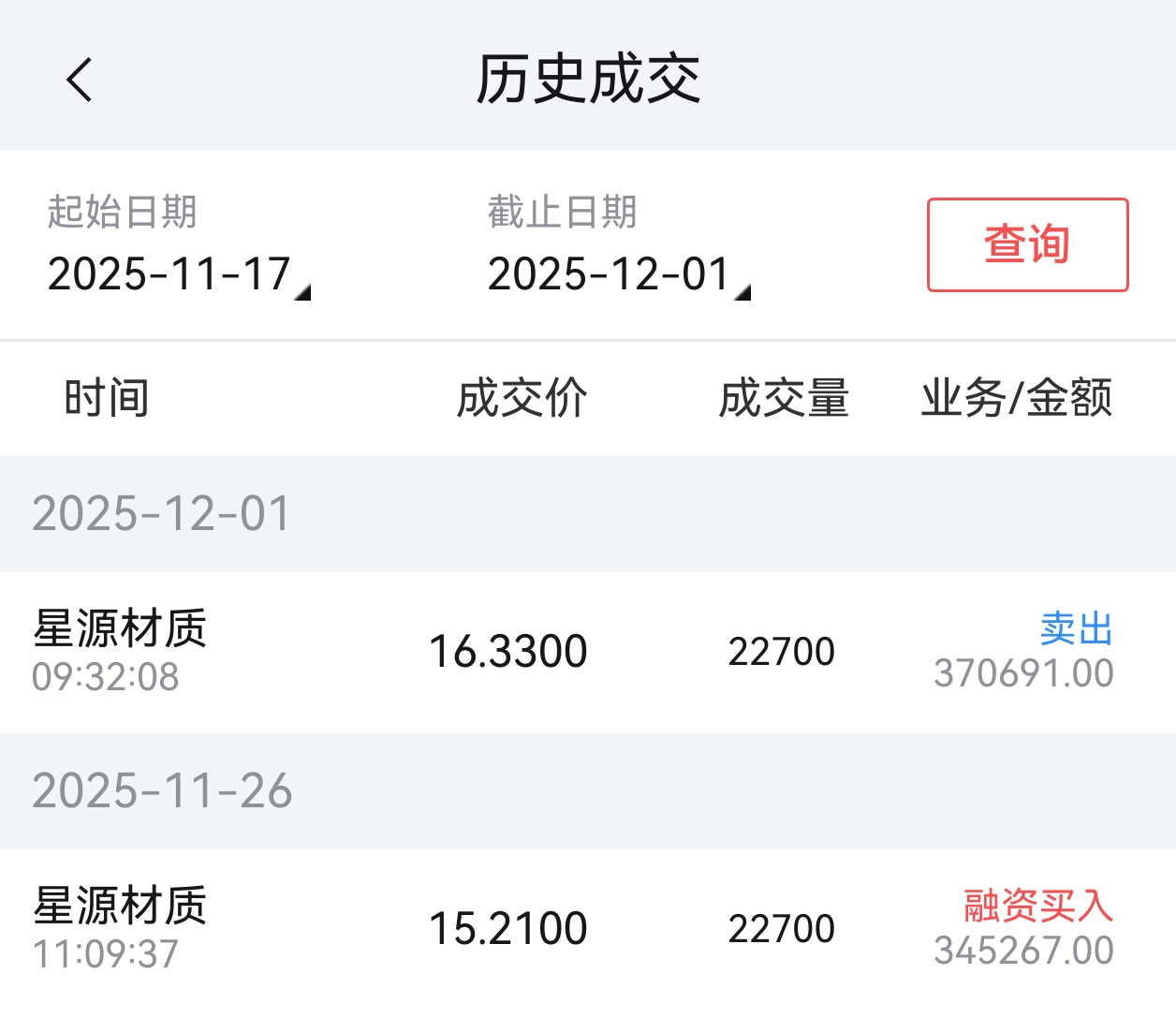Click the blue 卖出 sell label
1176x1018 pixels.
1076,628
